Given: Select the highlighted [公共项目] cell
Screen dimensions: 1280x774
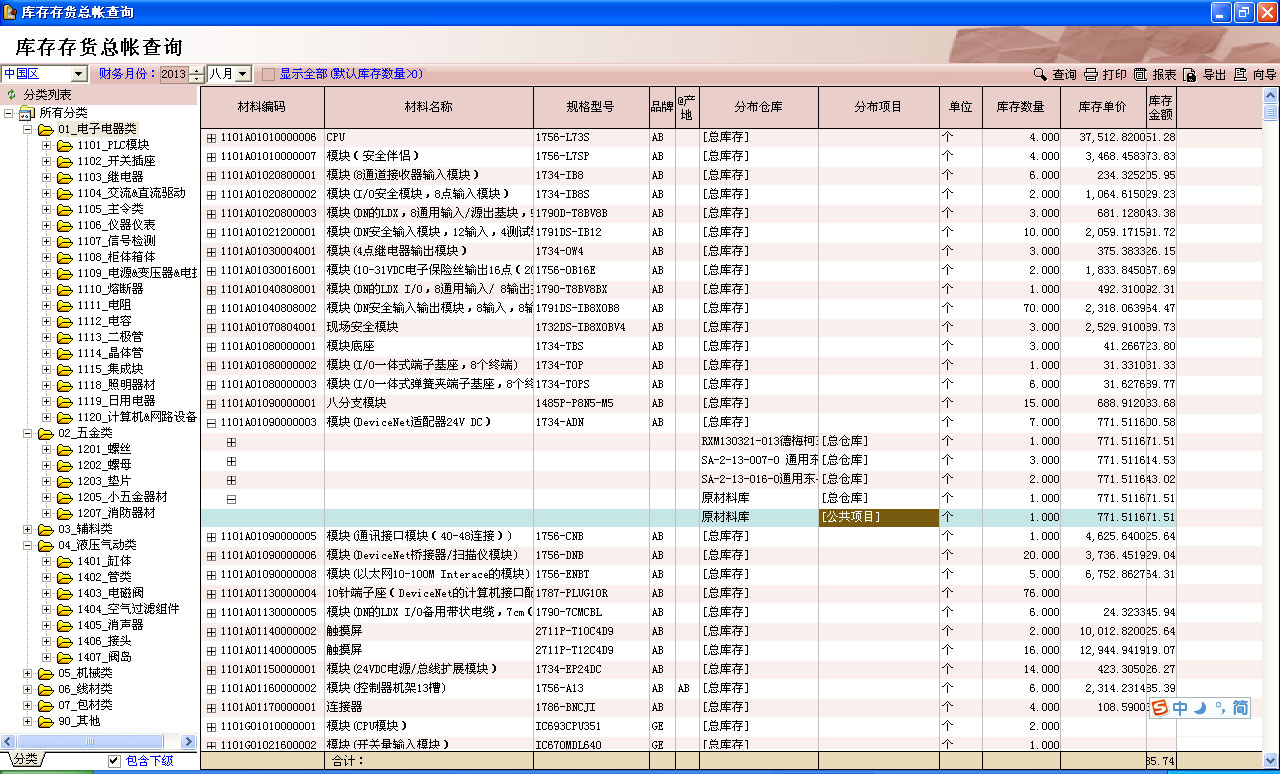Looking at the screenshot, I should pyautogui.click(x=878, y=517).
